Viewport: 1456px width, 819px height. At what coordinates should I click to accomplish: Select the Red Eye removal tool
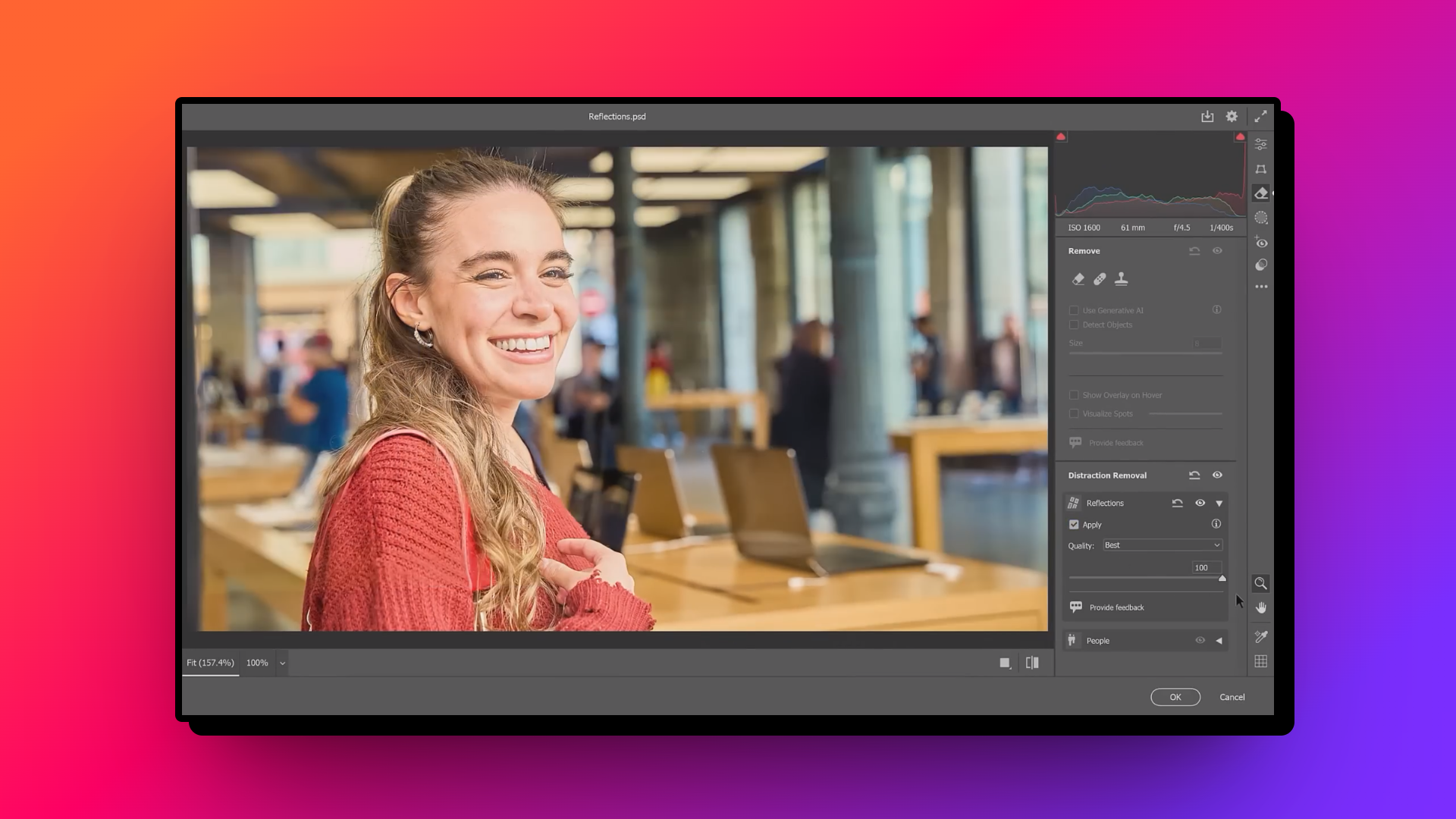[1261, 242]
